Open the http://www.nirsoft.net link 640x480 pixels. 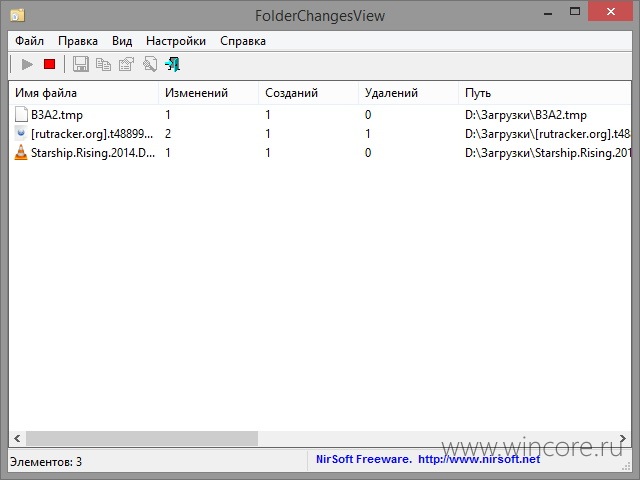(479, 459)
